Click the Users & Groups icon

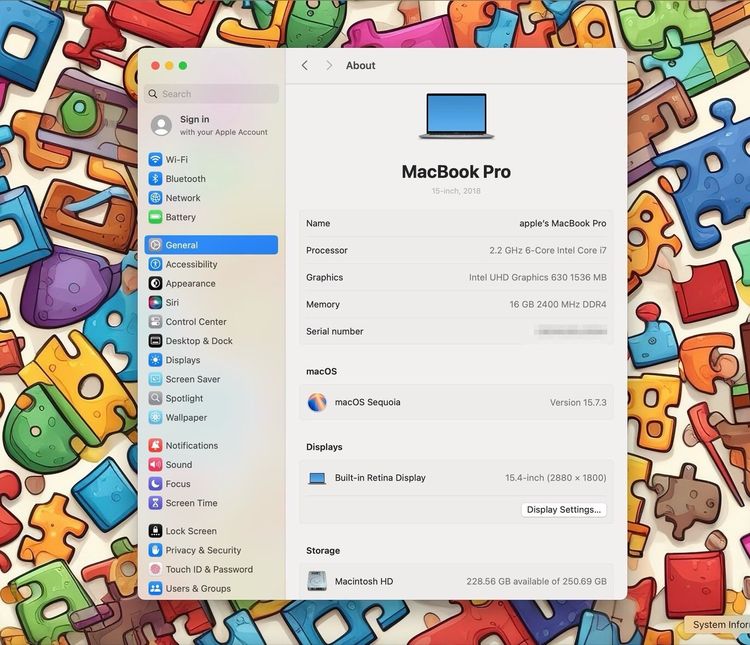tap(155, 589)
